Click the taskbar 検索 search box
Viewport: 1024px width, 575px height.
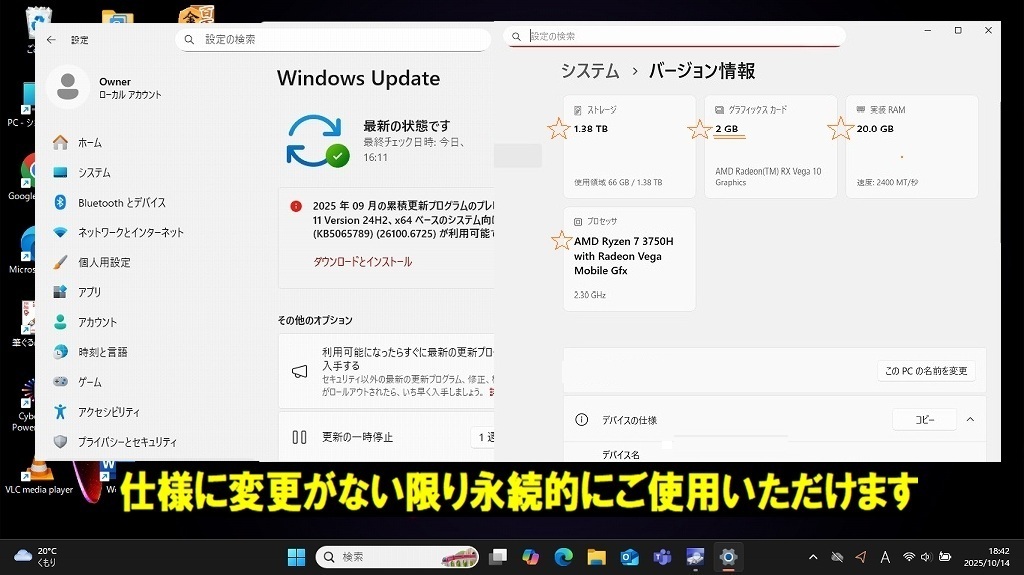pyautogui.click(x=397, y=557)
